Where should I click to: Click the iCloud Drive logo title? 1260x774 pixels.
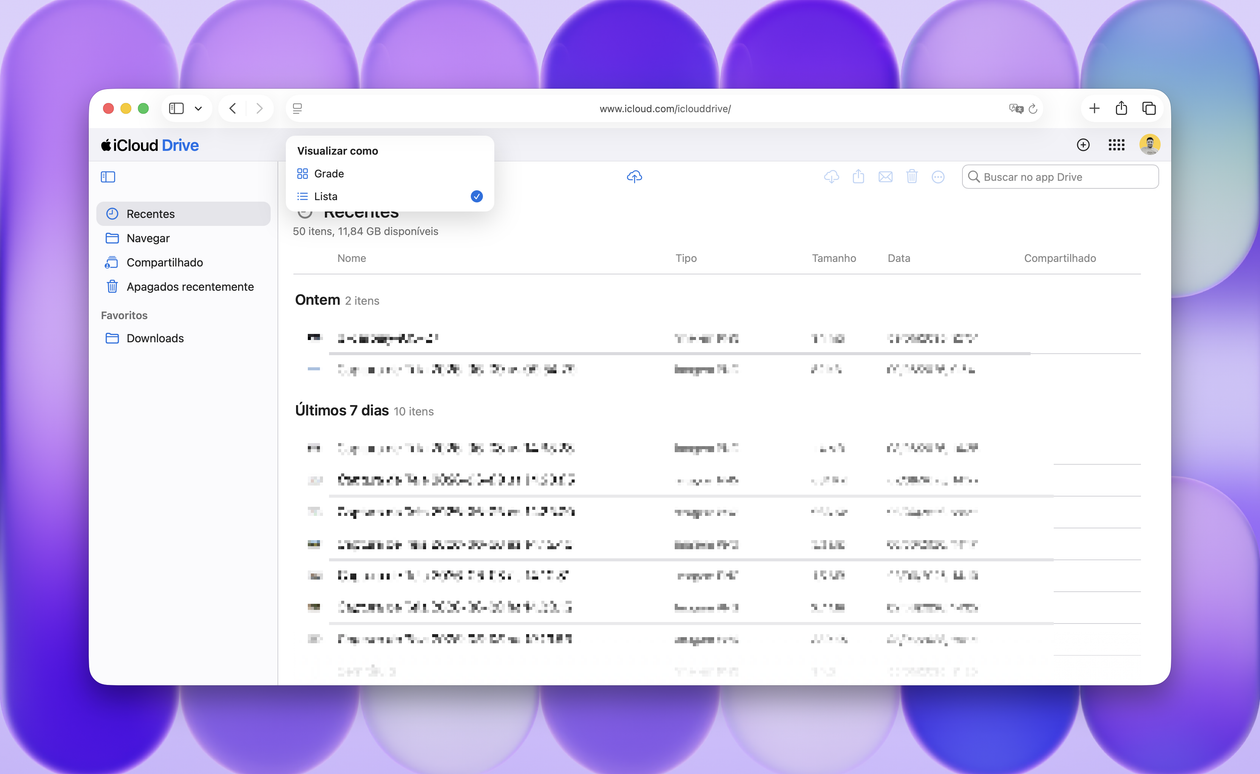150,145
